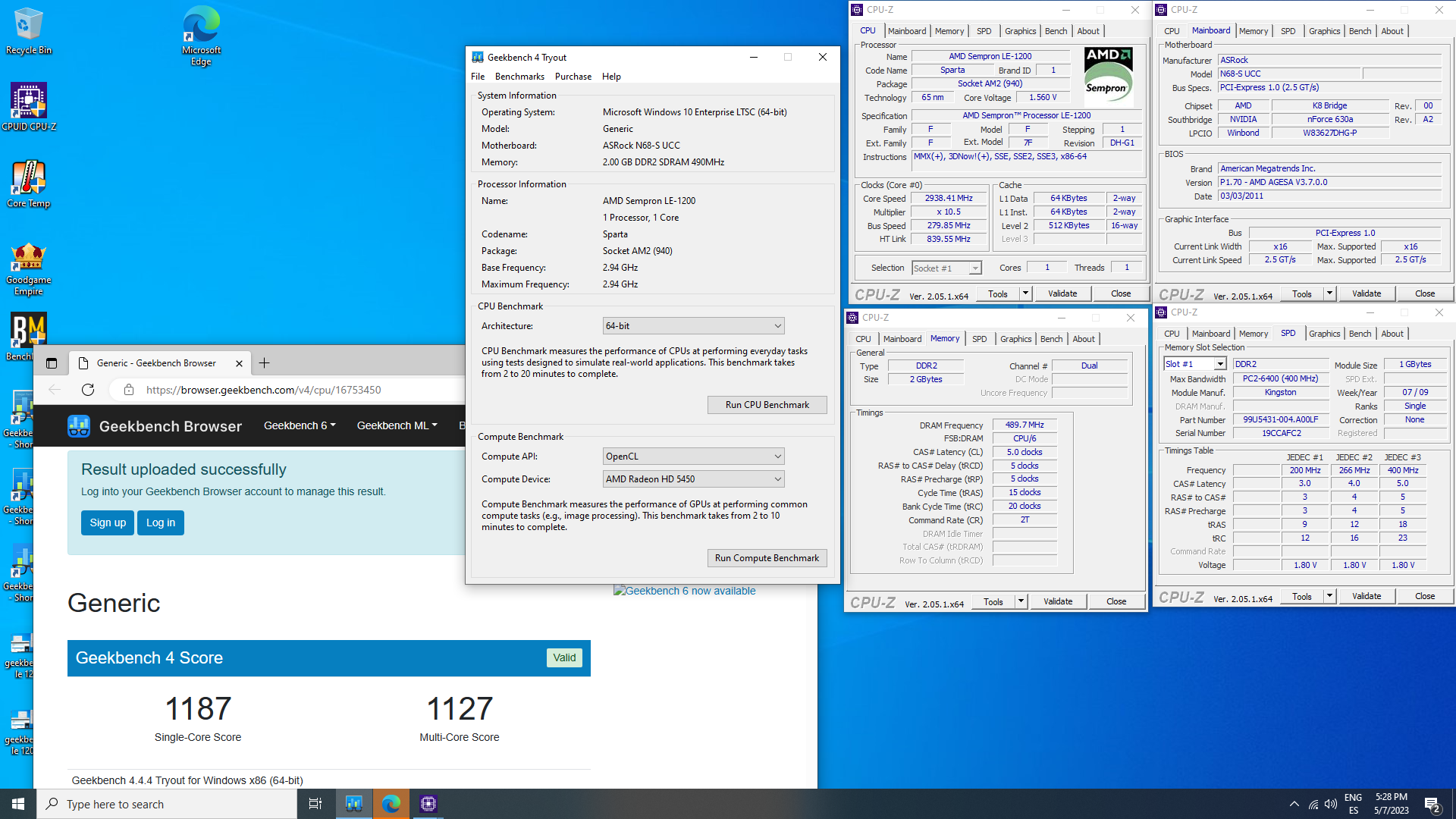Image resolution: width=1456 pixels, height=819 pixels.
Task: Open the notification center icon
Action: 1432,804
